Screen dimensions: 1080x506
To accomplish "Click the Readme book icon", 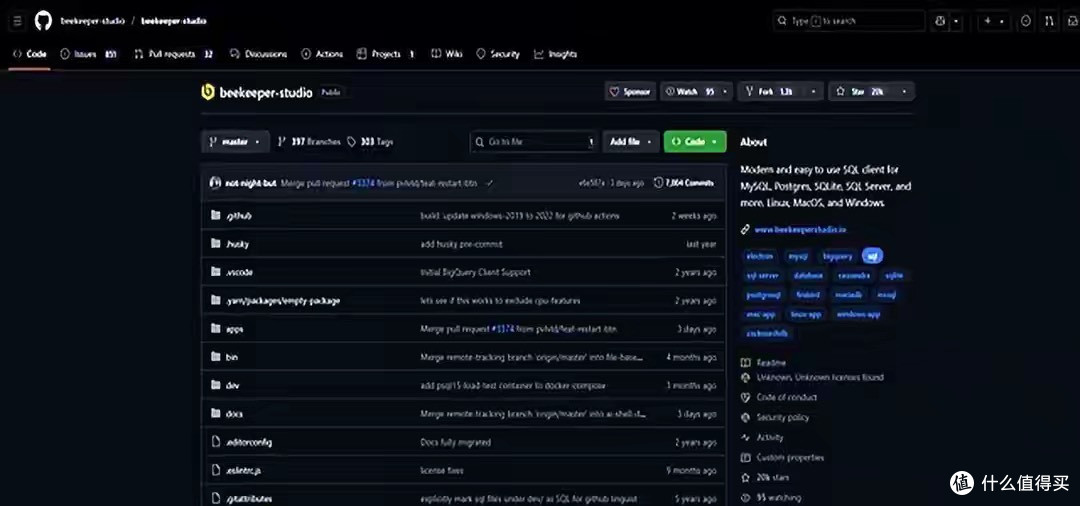I will (x=745, y=363).
